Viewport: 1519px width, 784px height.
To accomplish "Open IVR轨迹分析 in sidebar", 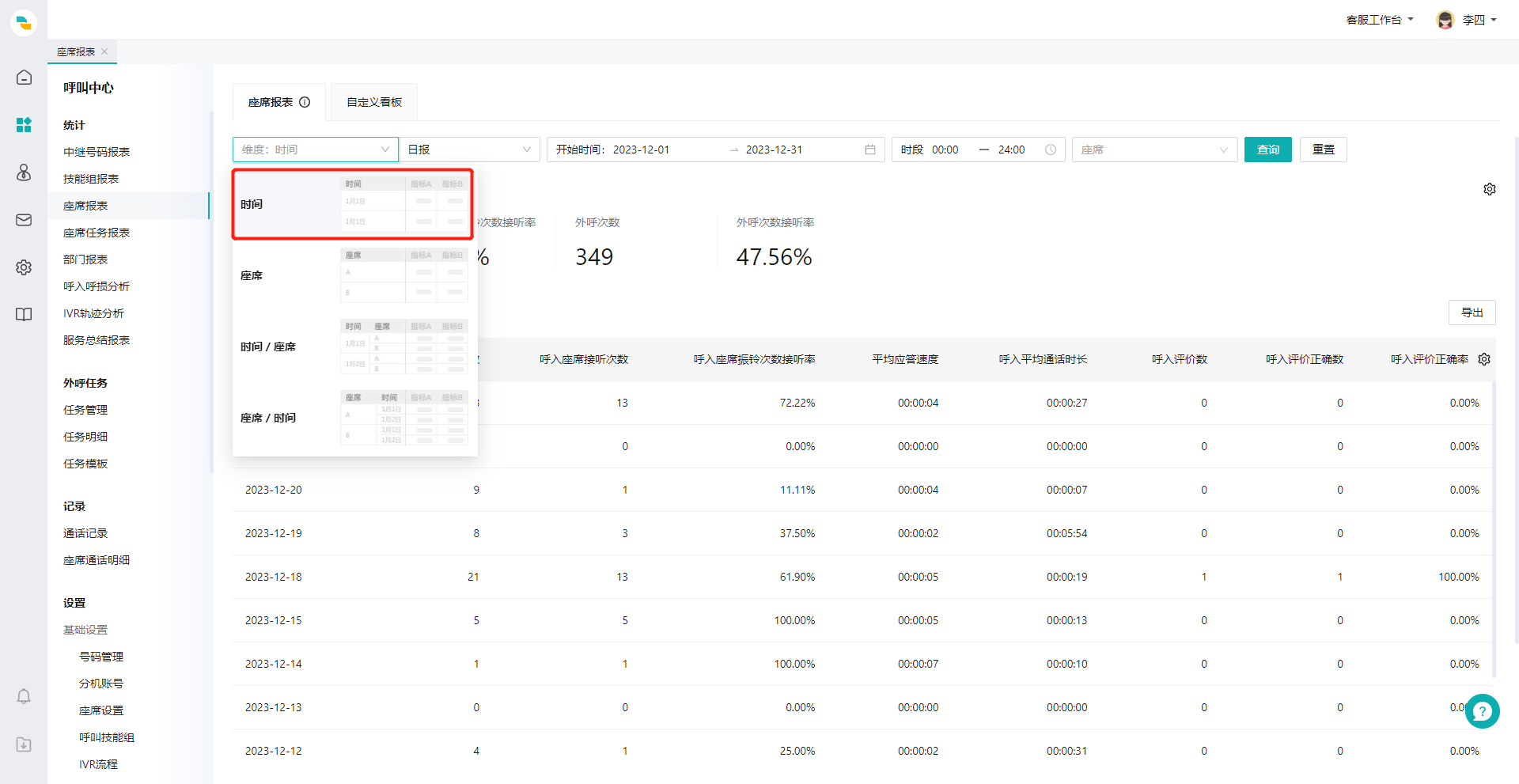I will click(93, 313).
